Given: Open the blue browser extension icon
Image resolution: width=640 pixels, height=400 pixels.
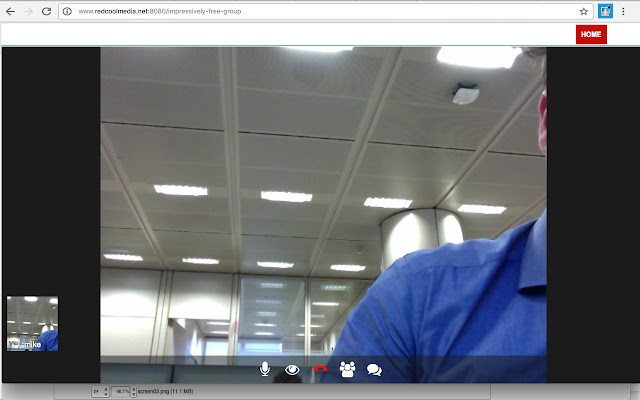Looking at the screenshot, I should point(605,11).
